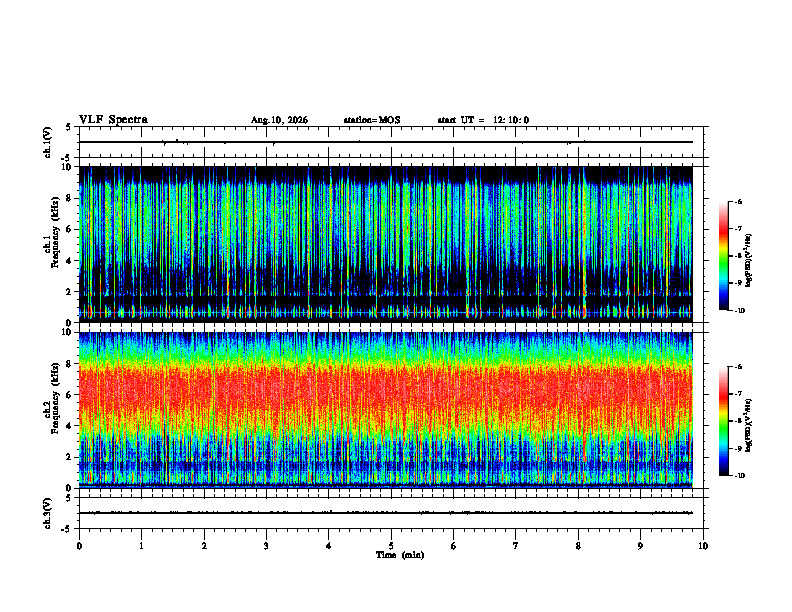Click the VLF Spectra title text
This screenshot has width=792, height=612.
(113, 120)
